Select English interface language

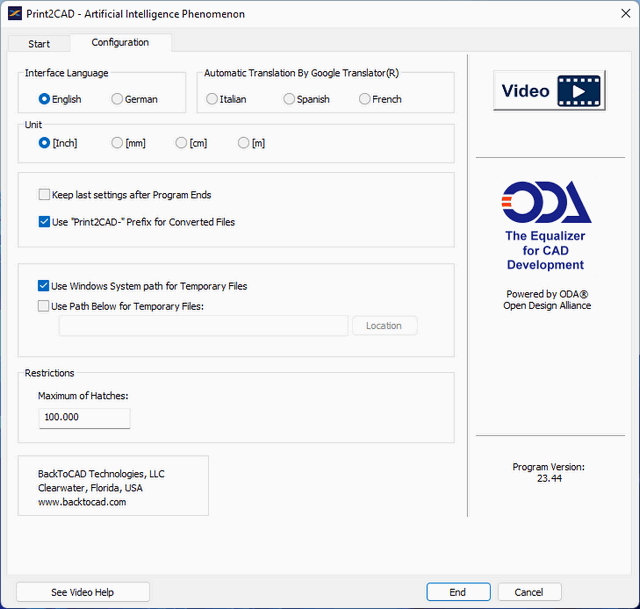(44, 99)
